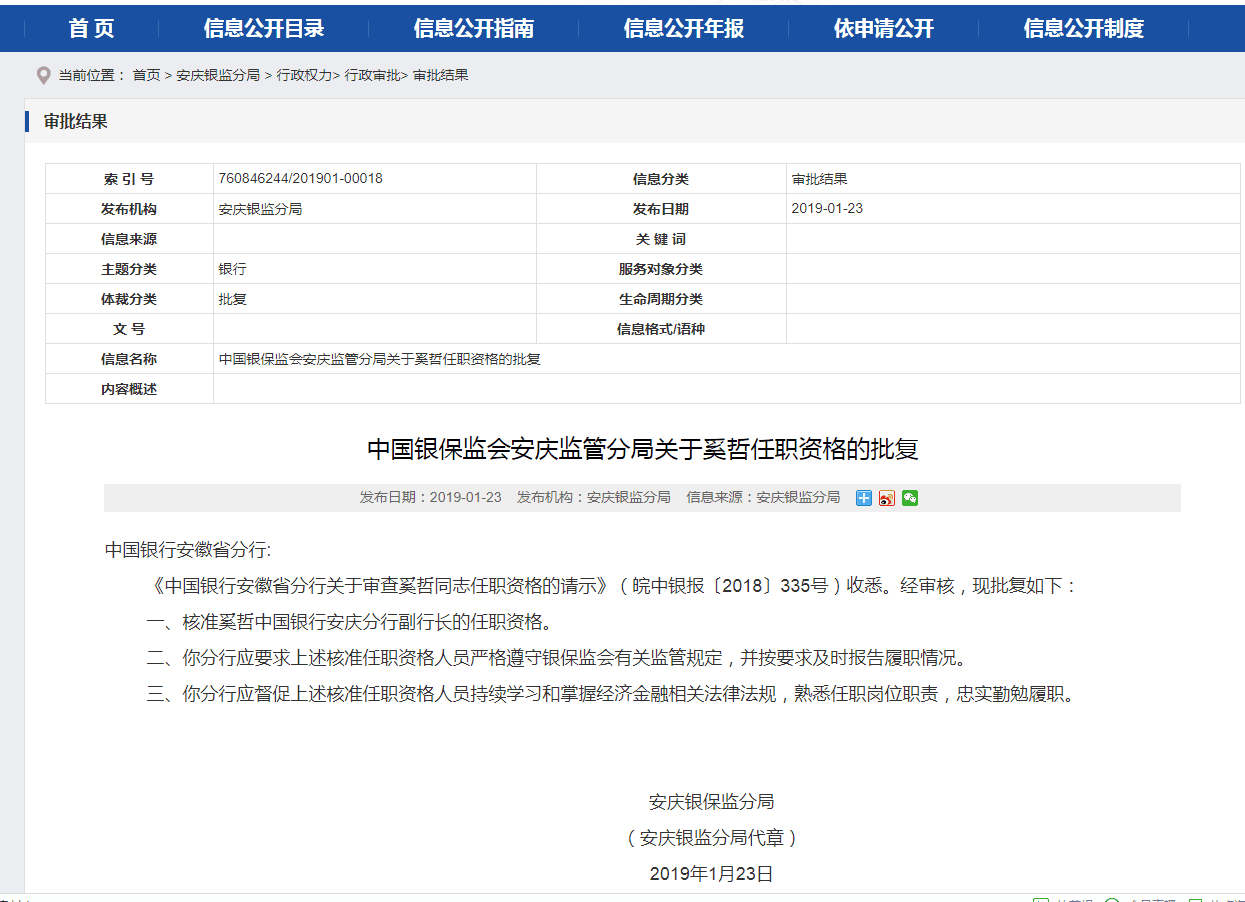
Task: Click the 发布日期 table label
Action: click(661, 209)
